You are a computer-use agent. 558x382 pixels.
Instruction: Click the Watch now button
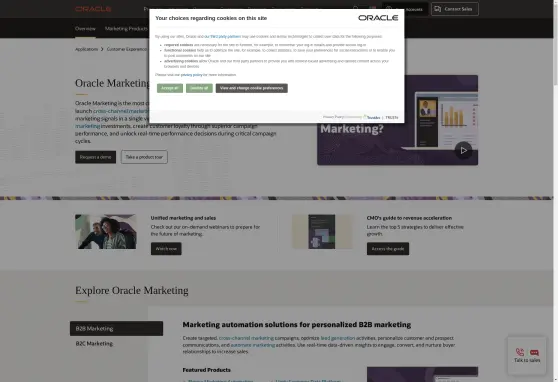click(166, 248)
